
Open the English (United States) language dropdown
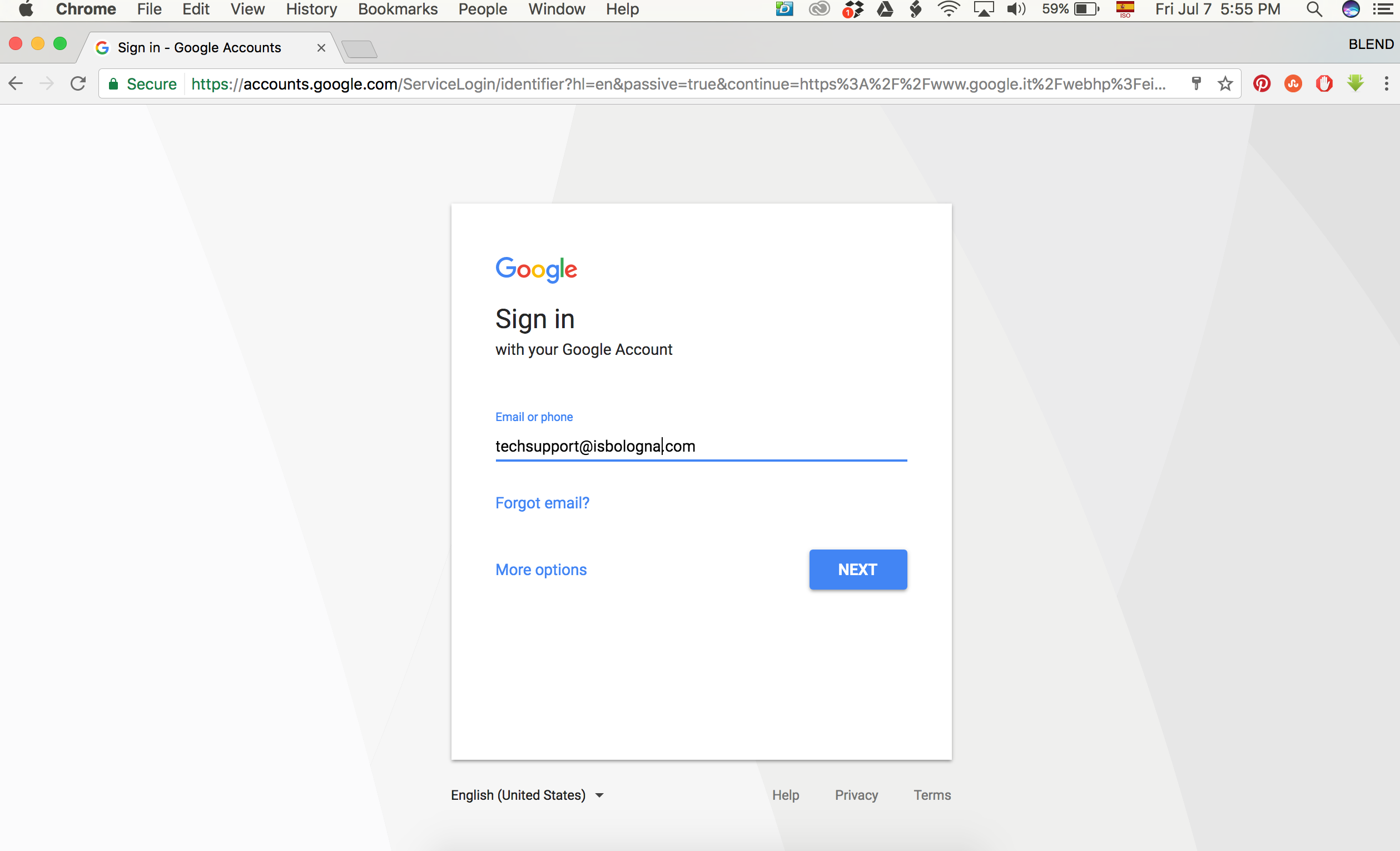click(527, 795)
